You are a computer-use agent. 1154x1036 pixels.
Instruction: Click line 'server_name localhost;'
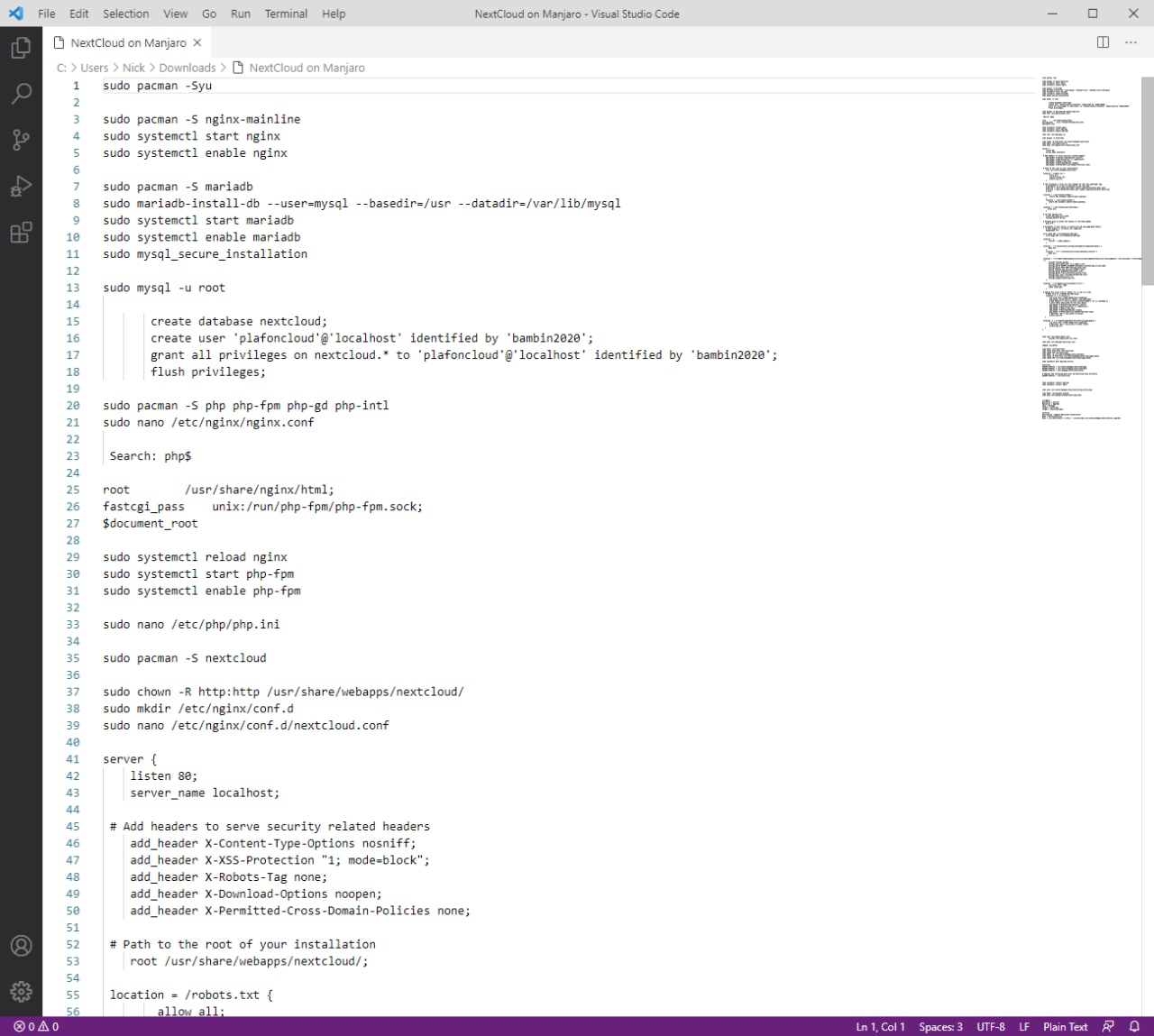205,793
